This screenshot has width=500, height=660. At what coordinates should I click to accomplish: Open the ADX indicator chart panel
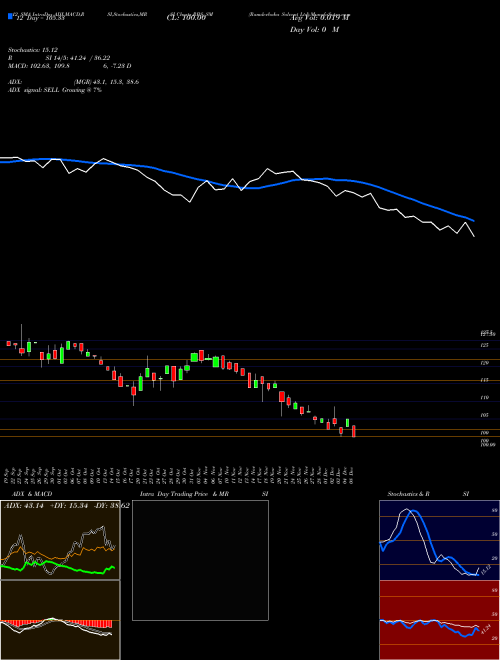pos(60,540)
